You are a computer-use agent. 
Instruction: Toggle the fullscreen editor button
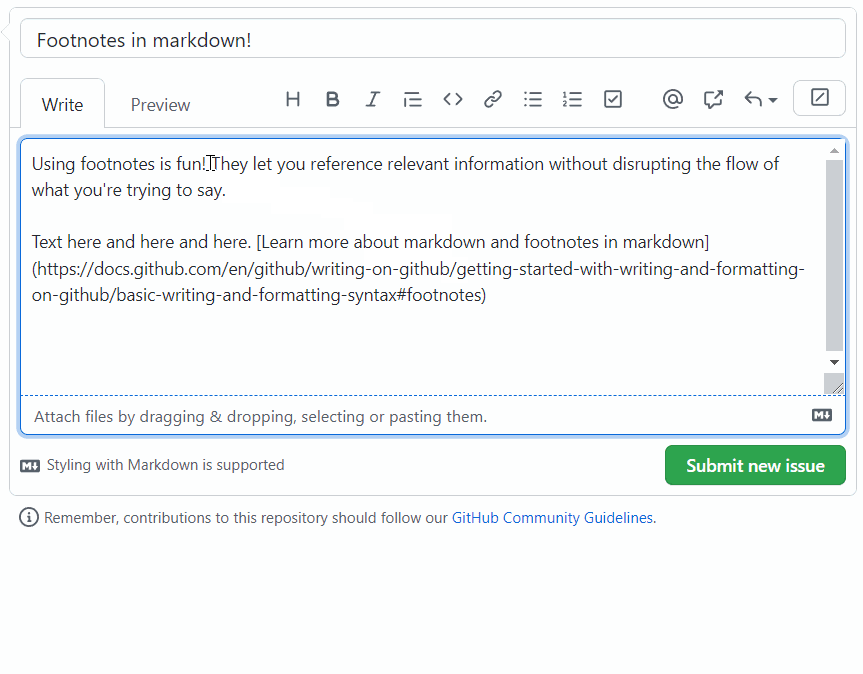pyautogui.click(x=819, y=98)
